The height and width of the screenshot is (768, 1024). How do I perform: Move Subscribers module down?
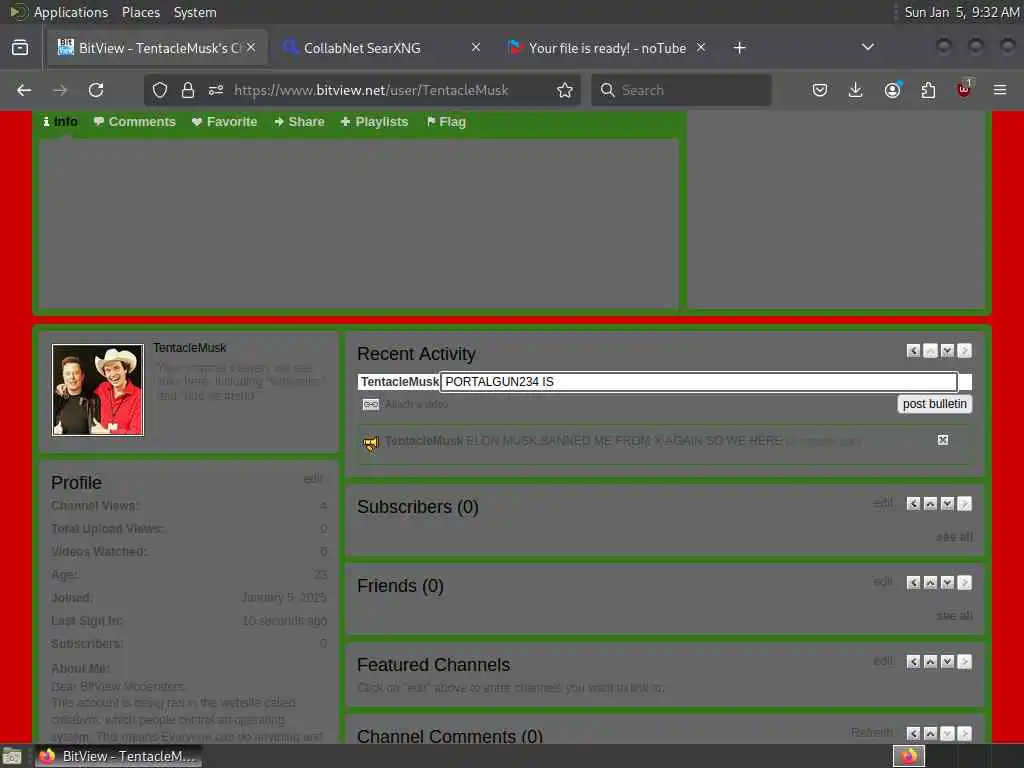[948, 504]
